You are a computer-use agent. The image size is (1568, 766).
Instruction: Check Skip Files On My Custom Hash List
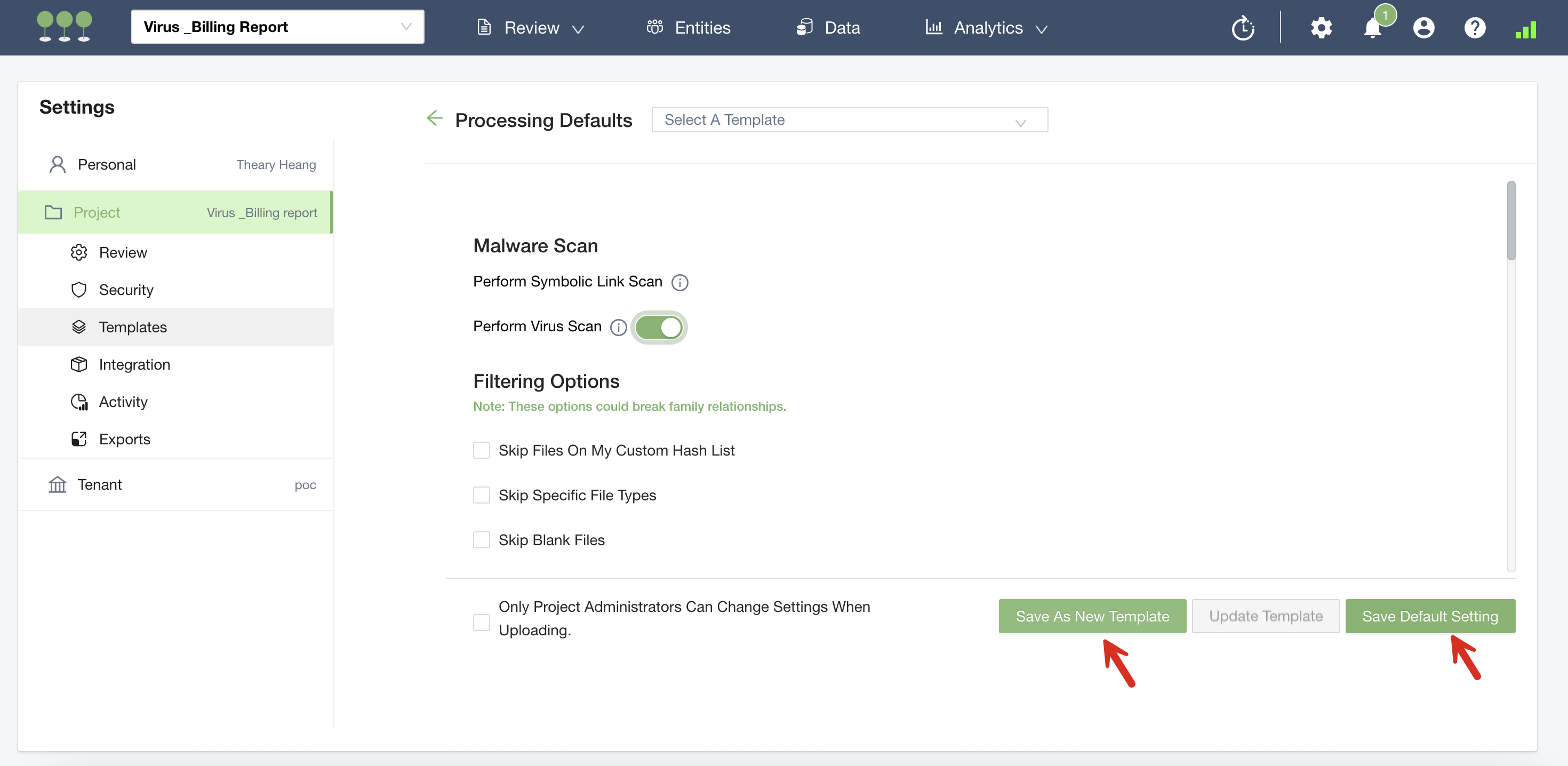(482, 451)
